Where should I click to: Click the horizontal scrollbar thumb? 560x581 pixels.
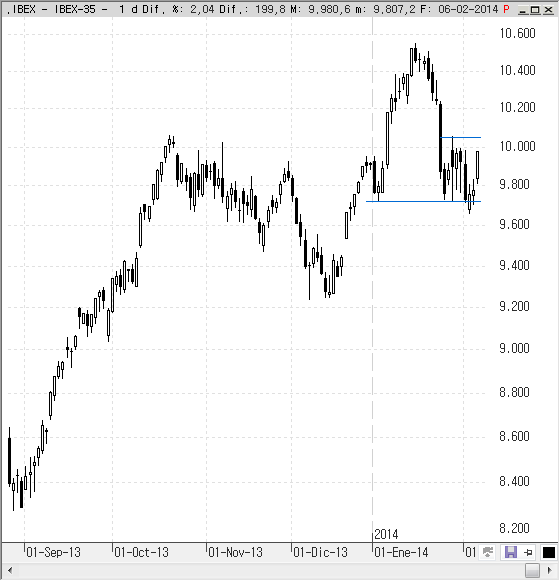tap(532, 570)
